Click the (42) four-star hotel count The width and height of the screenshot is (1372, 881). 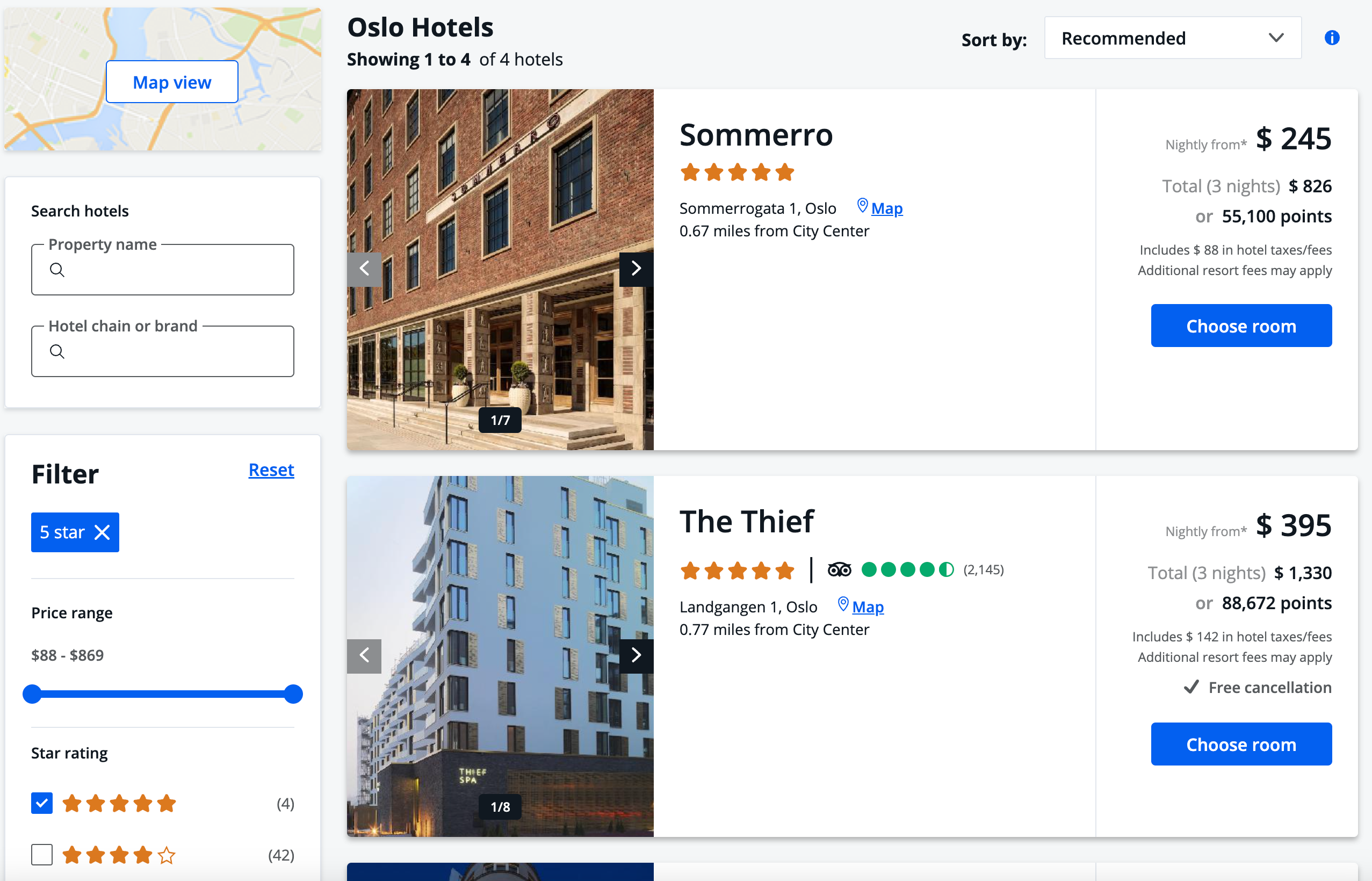coord(281,855)
